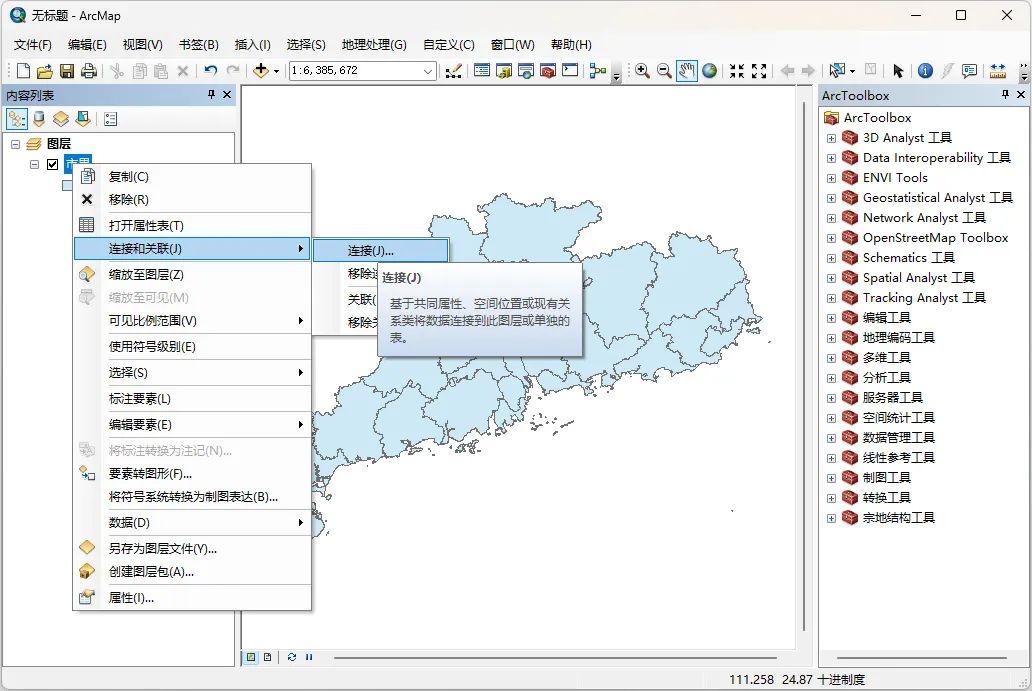Image resolution: width=1032 pixels, height=691 pixels.
Task: Zoom to full extent globe icon
Action: 710,70
